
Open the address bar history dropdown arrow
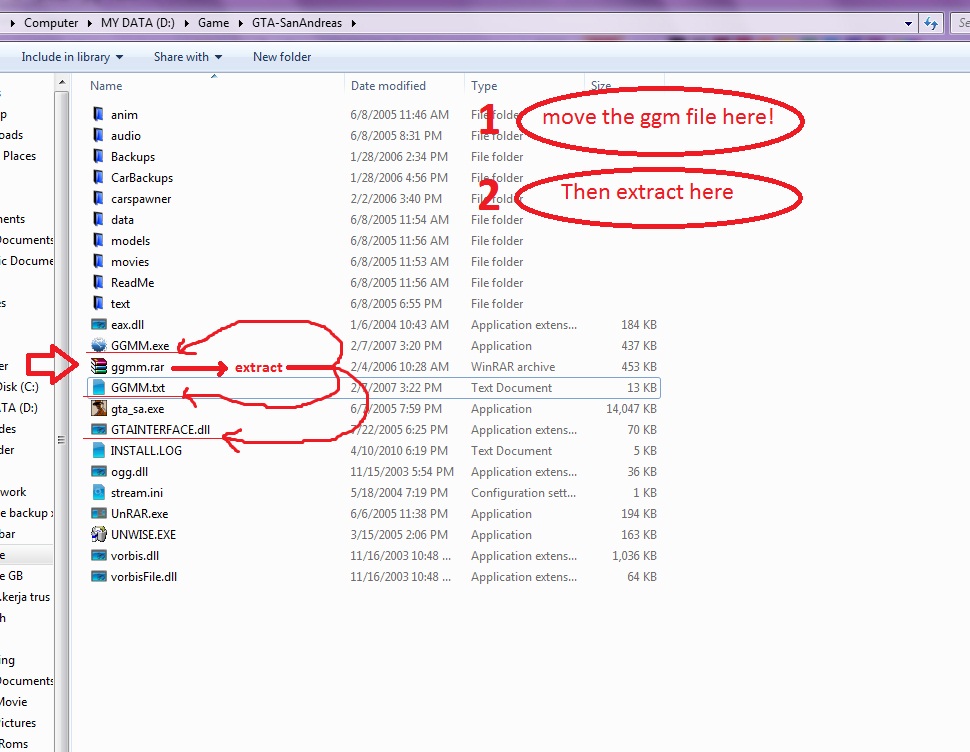click(x=908, y=22)
